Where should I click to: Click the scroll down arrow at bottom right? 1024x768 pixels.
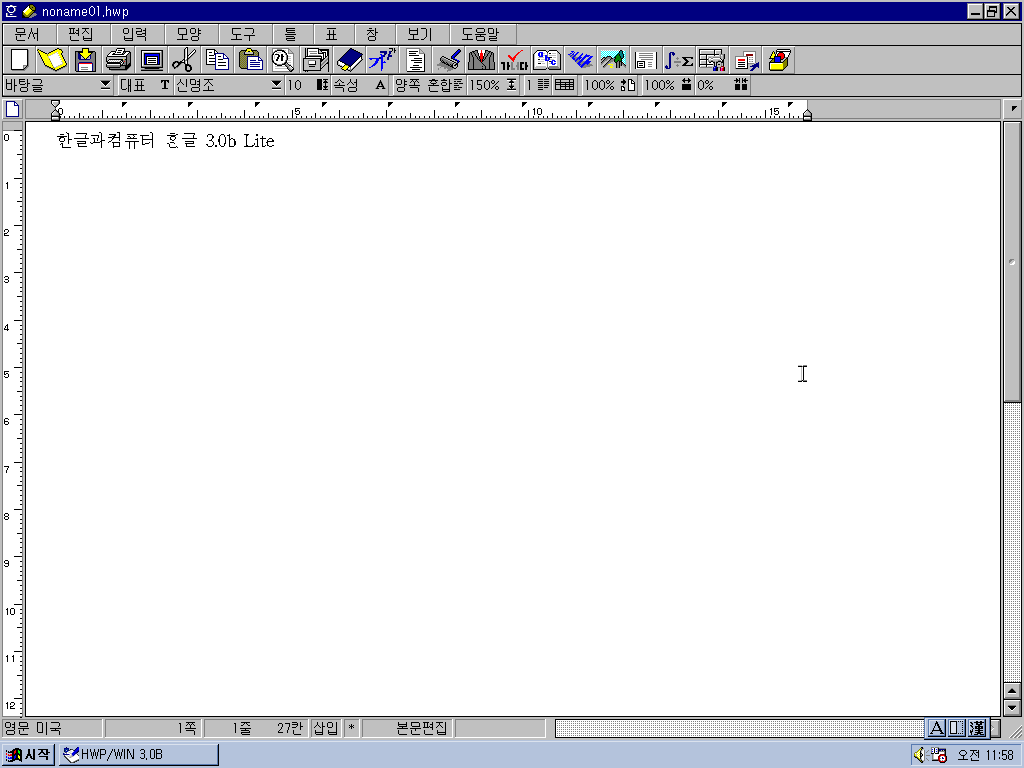point(1012,707)
